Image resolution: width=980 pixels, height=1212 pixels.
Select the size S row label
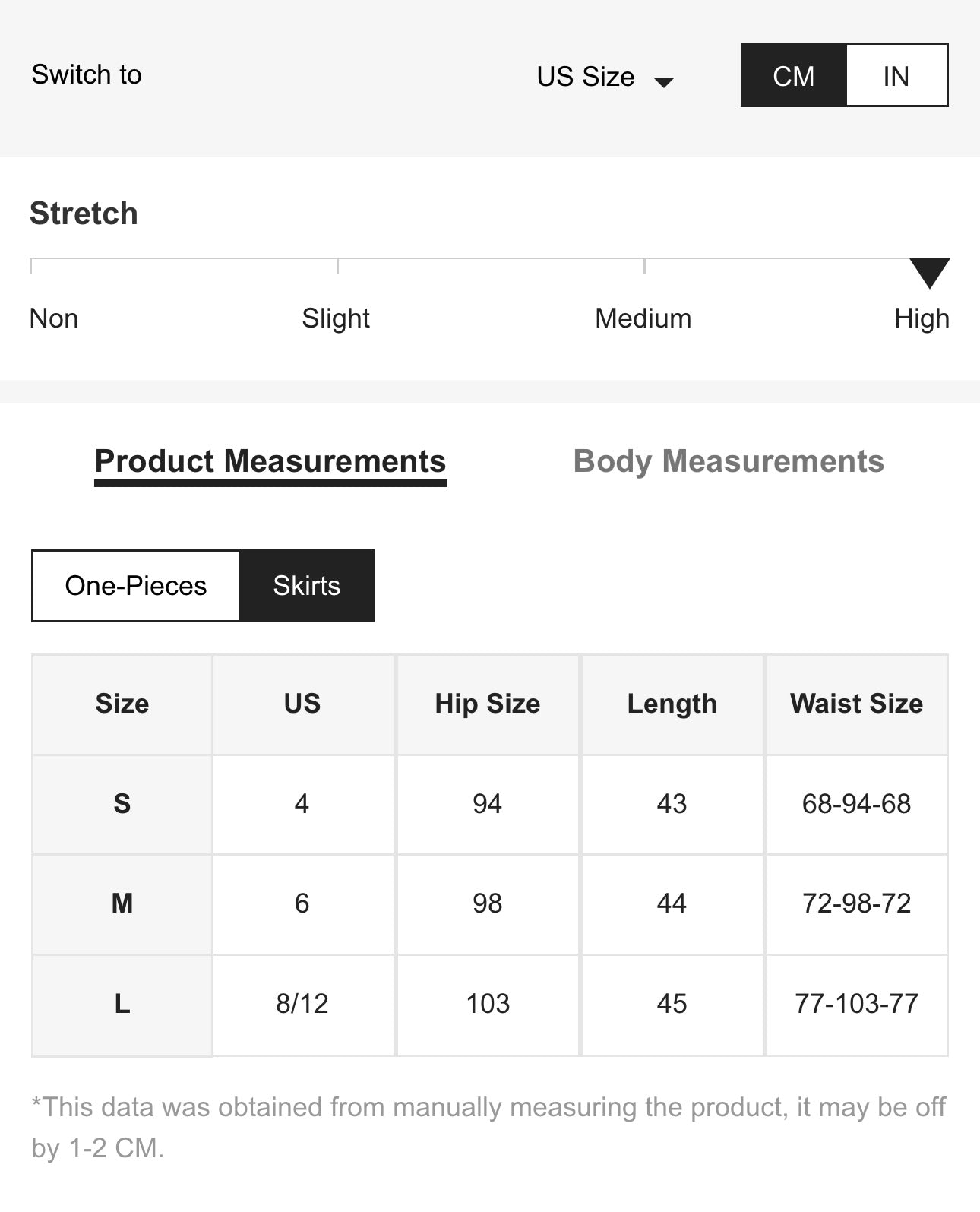click(122, 804)
